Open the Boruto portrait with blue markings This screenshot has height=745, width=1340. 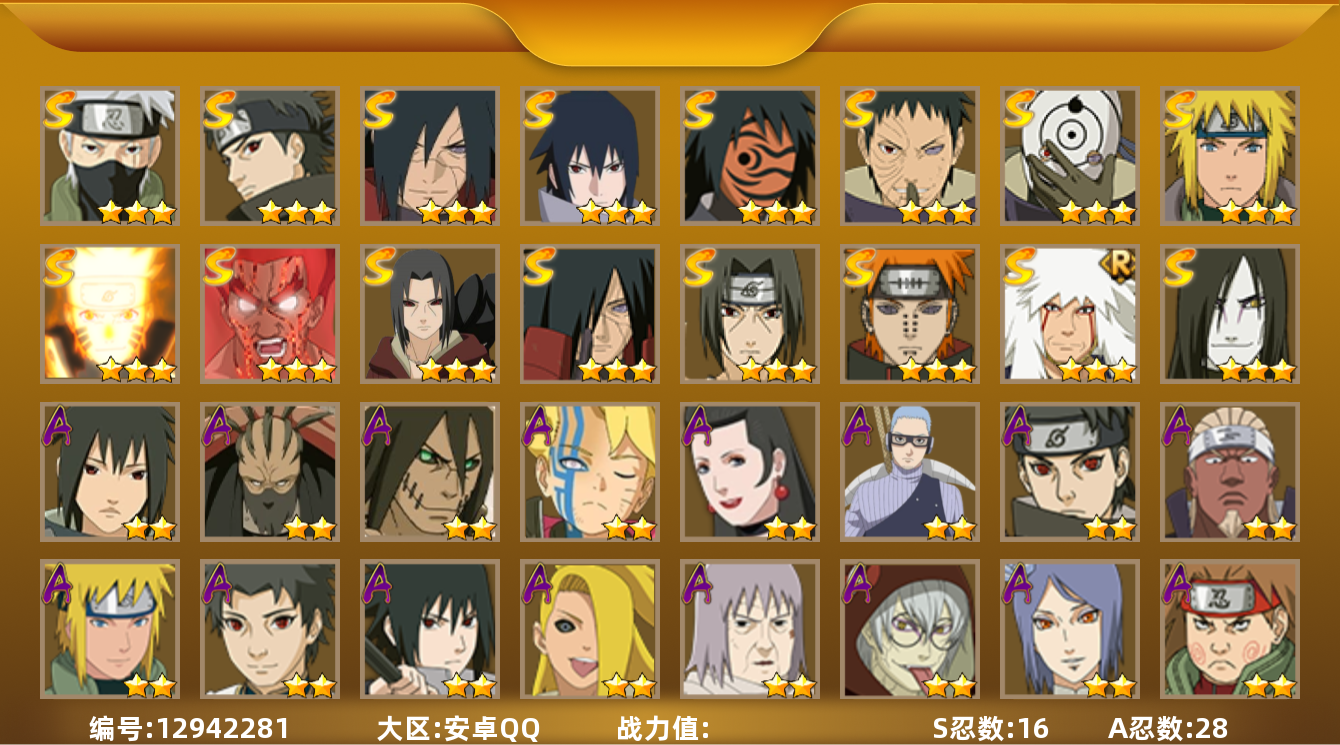pyautogui.click(x=589, y=472)
